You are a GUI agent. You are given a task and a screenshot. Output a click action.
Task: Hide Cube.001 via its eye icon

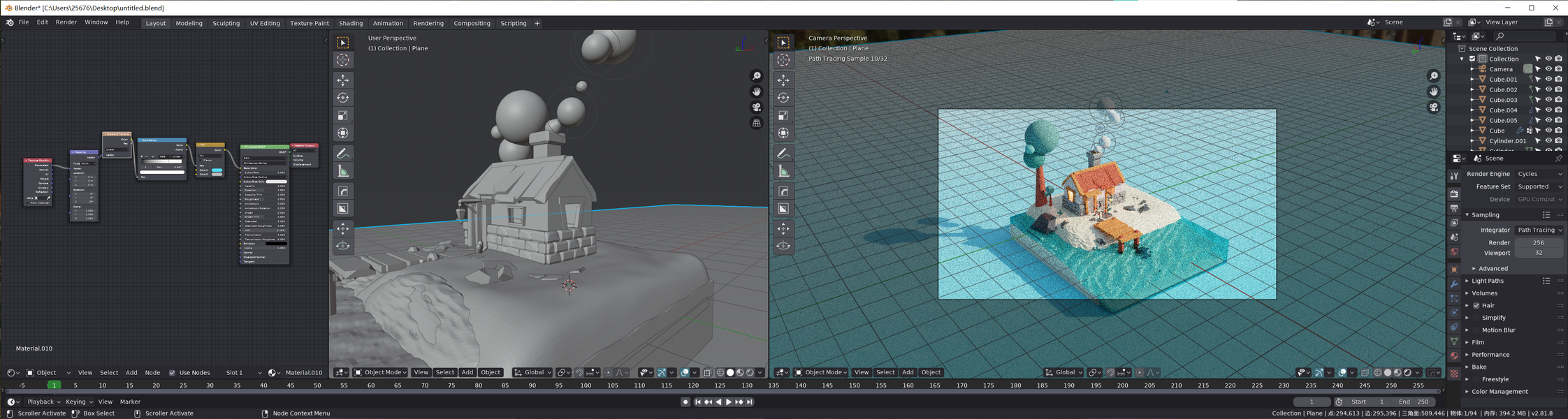(x=1548, y=80)
